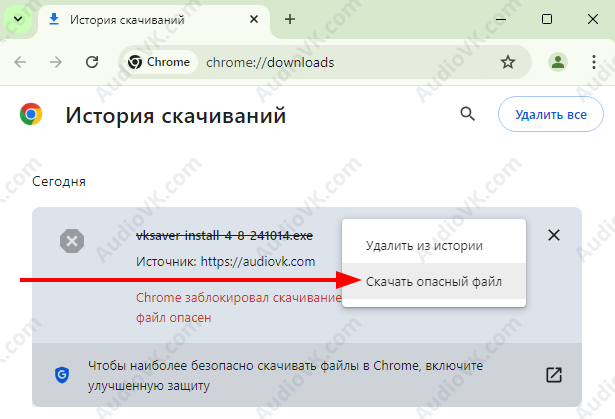Dismiss the download entry with X
This screenshot has height=419, width=615.
554,235
